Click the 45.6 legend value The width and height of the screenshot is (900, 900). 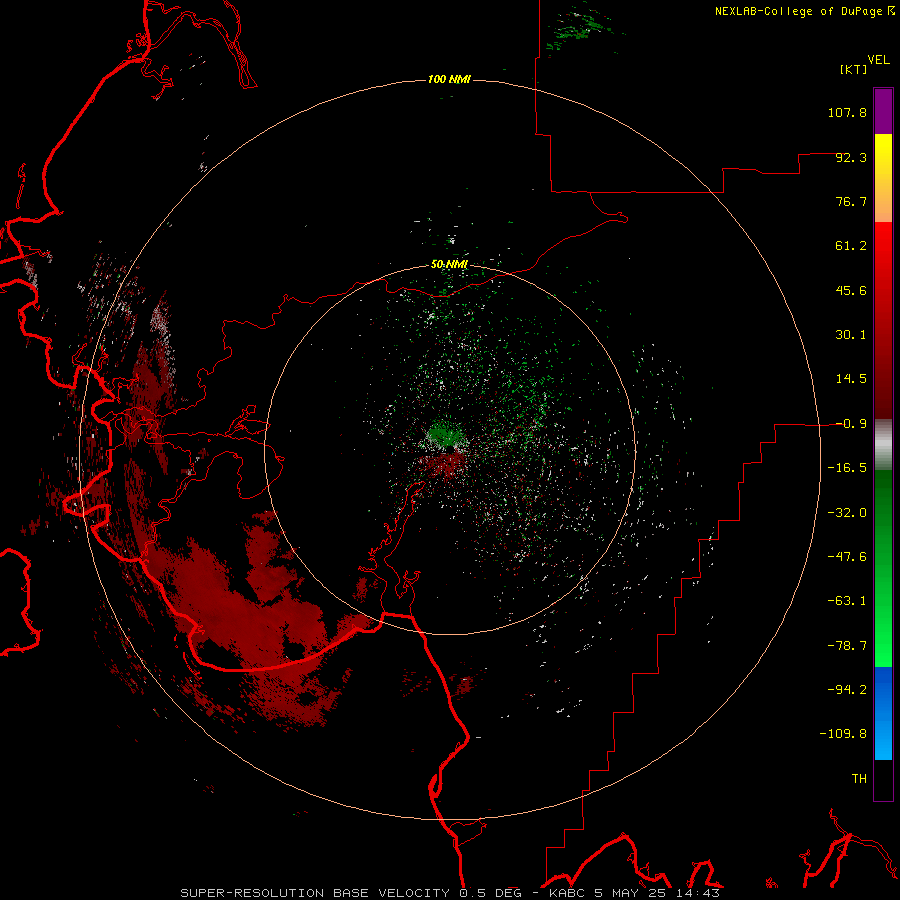851,290
